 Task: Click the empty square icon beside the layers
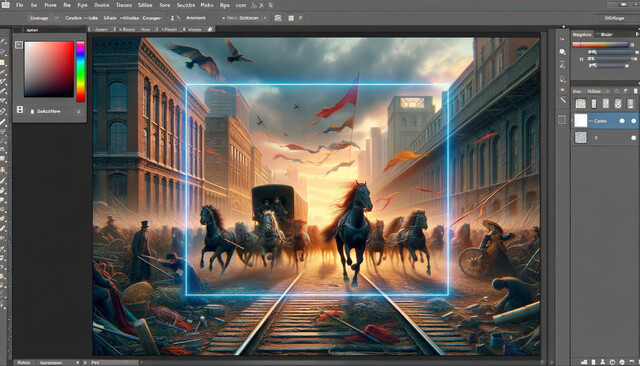[562, 120]
